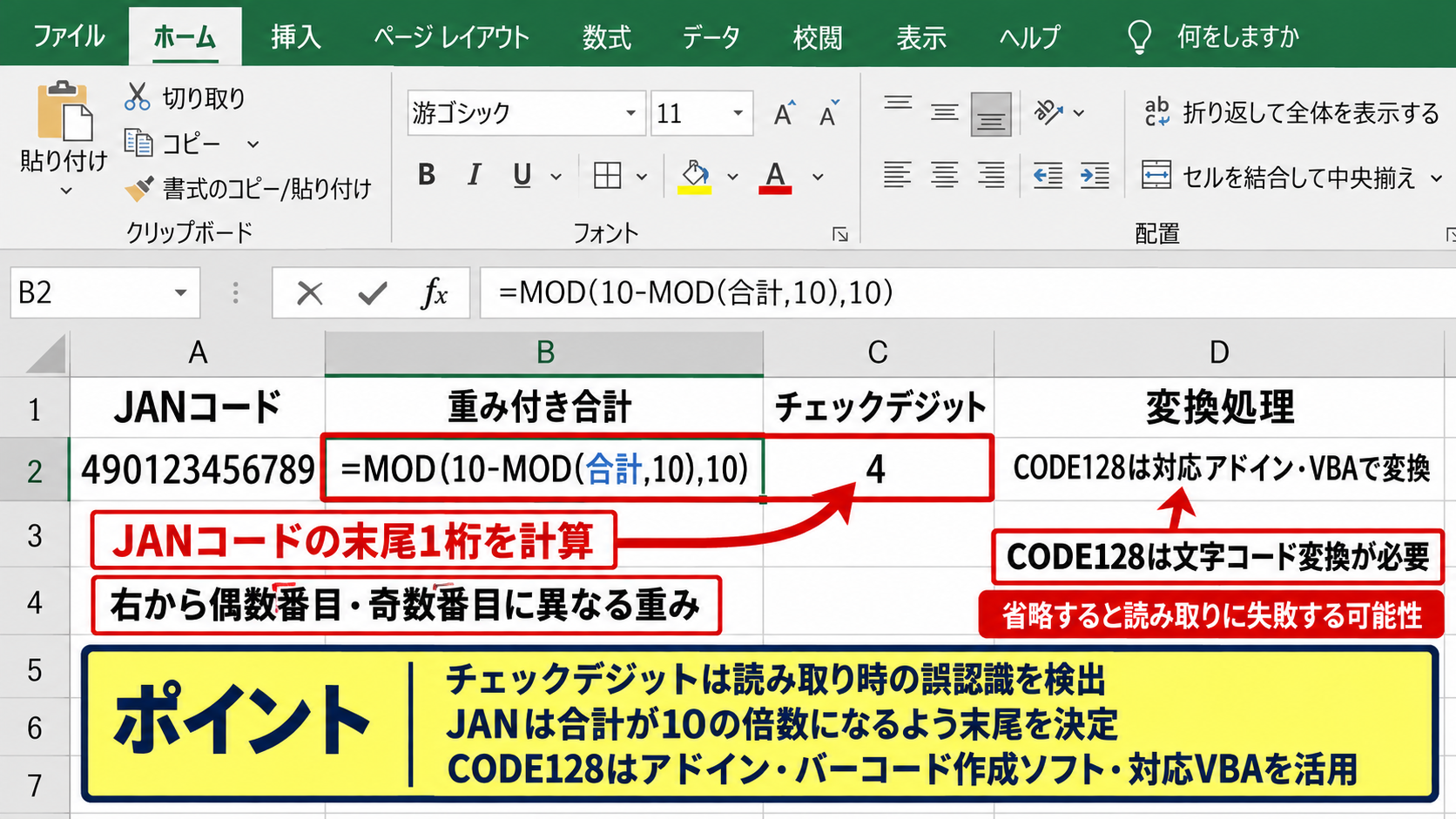1456x819 pixels.
Task: Click the lightbulb tell-me icon
Action: pos(1139,37)
